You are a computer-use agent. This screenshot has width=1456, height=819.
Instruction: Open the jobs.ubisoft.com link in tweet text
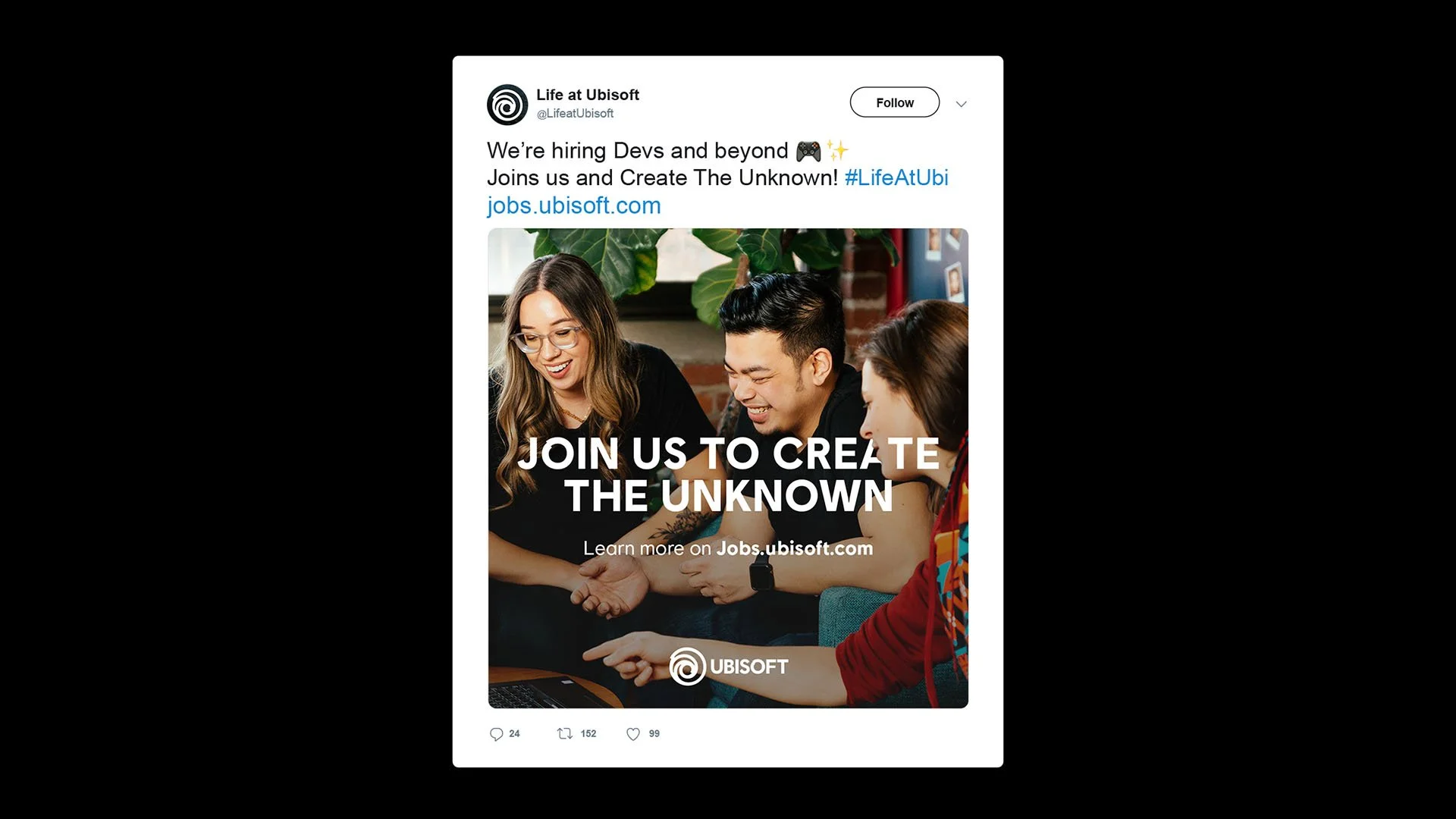[x=574, y=206]
